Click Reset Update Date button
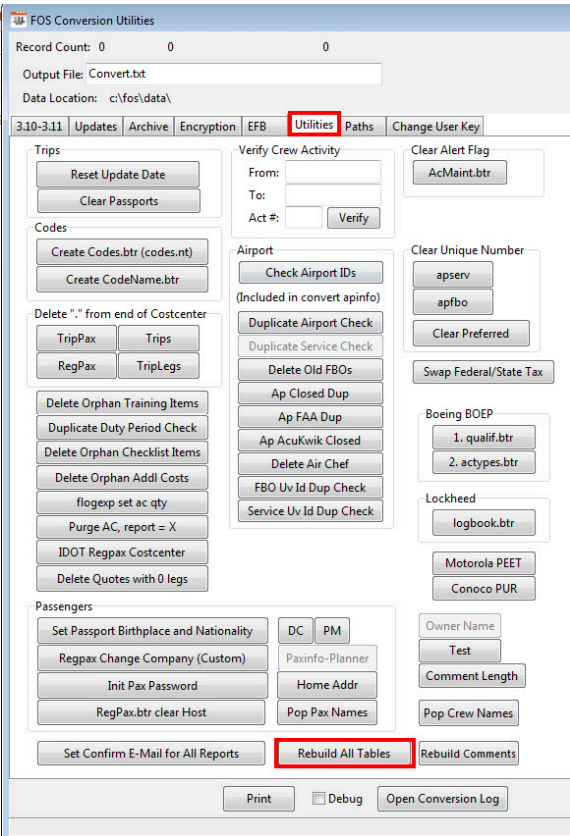This screenshot has height=836, width=570. (118, 174)
